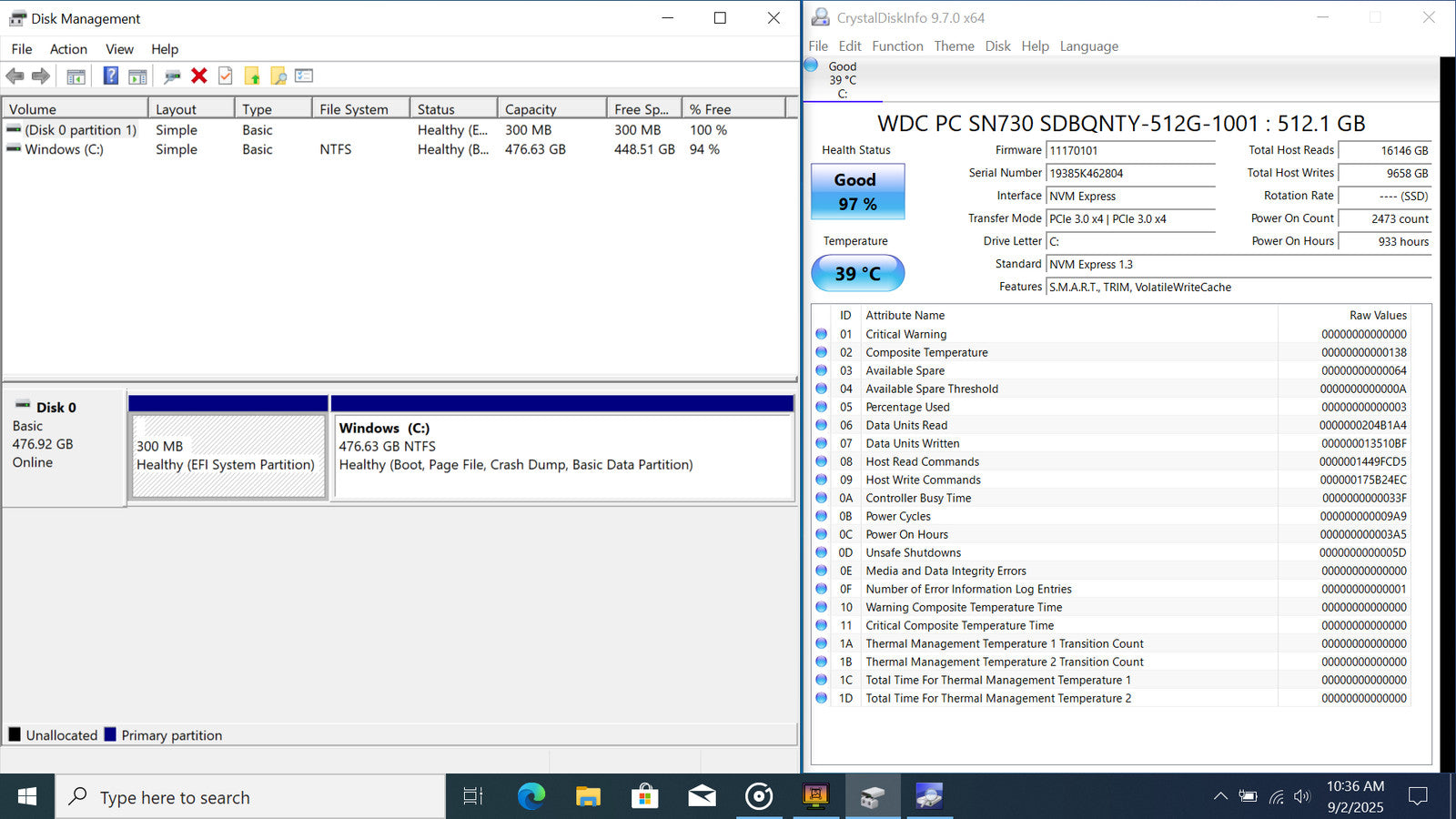Open the Edit menu in CrystalDiskInfo
This screenshot has height=819, width=1456.
[850, 46]
